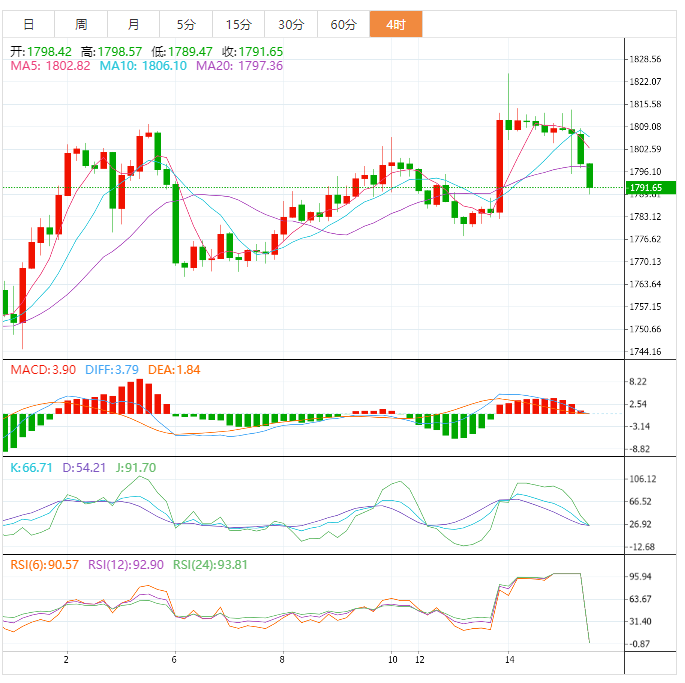Image resolution: width=685 pixels, height=683 pixels.
Task: Select the 15分 timeframe tab
Action: pyautogui.click(x=238, y=24)
